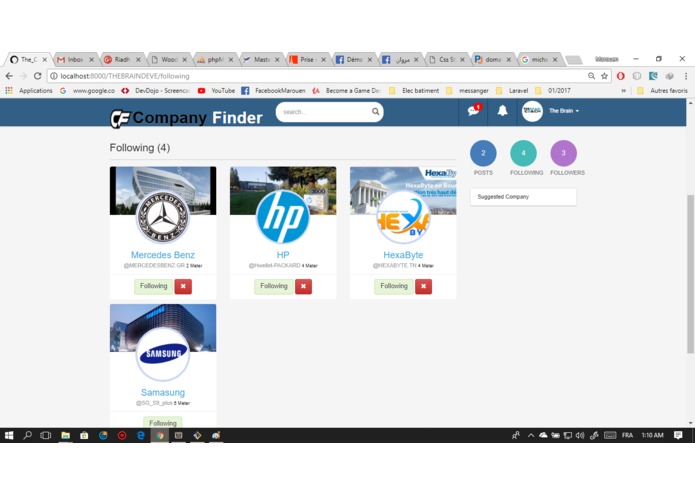Click the 1:10 AM clock
Image resolution: width=695 pixels, height=494 pixels.
point(652,435)
